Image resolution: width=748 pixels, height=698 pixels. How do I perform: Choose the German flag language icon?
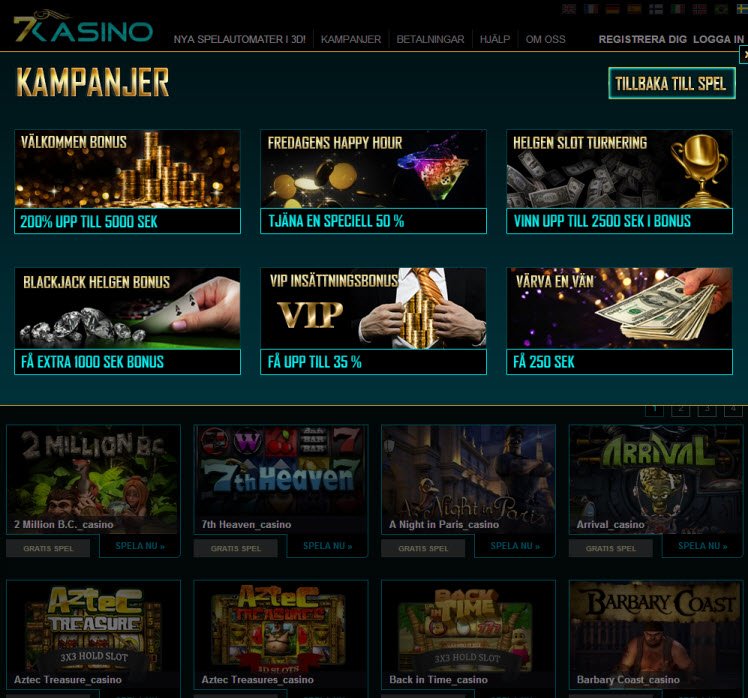click(x=613, y=9)
